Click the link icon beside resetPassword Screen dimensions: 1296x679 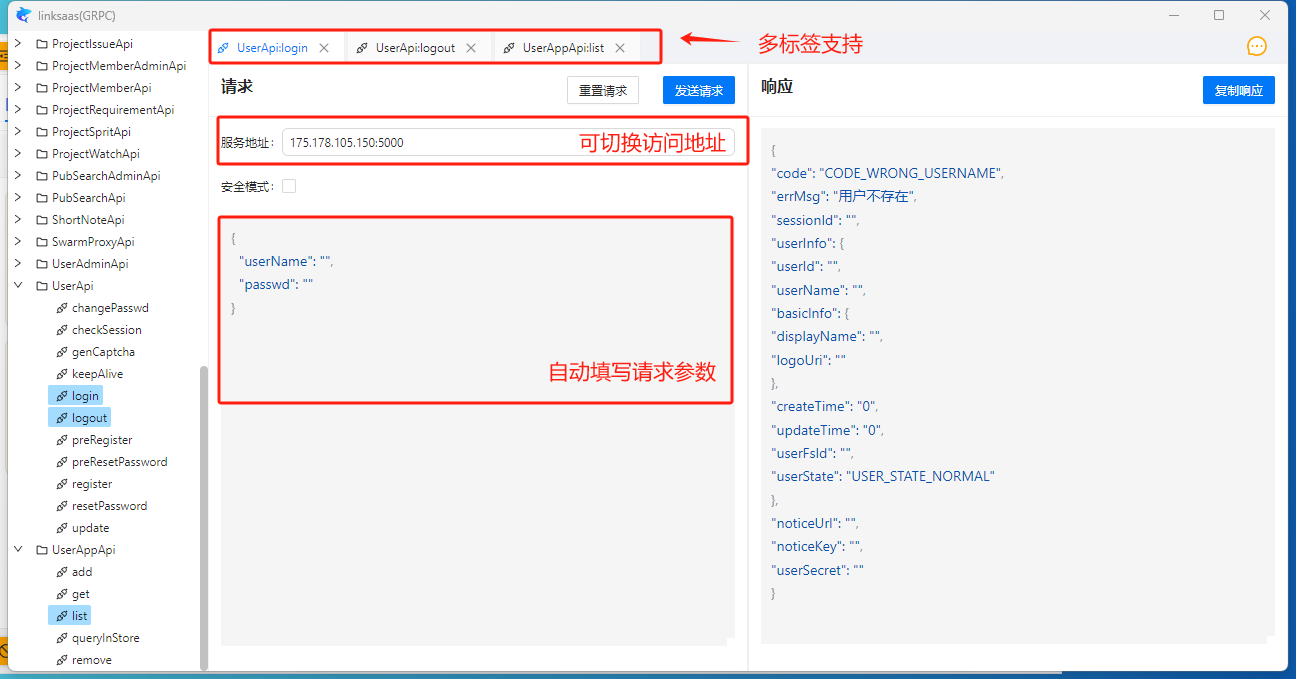click(62, 506)
